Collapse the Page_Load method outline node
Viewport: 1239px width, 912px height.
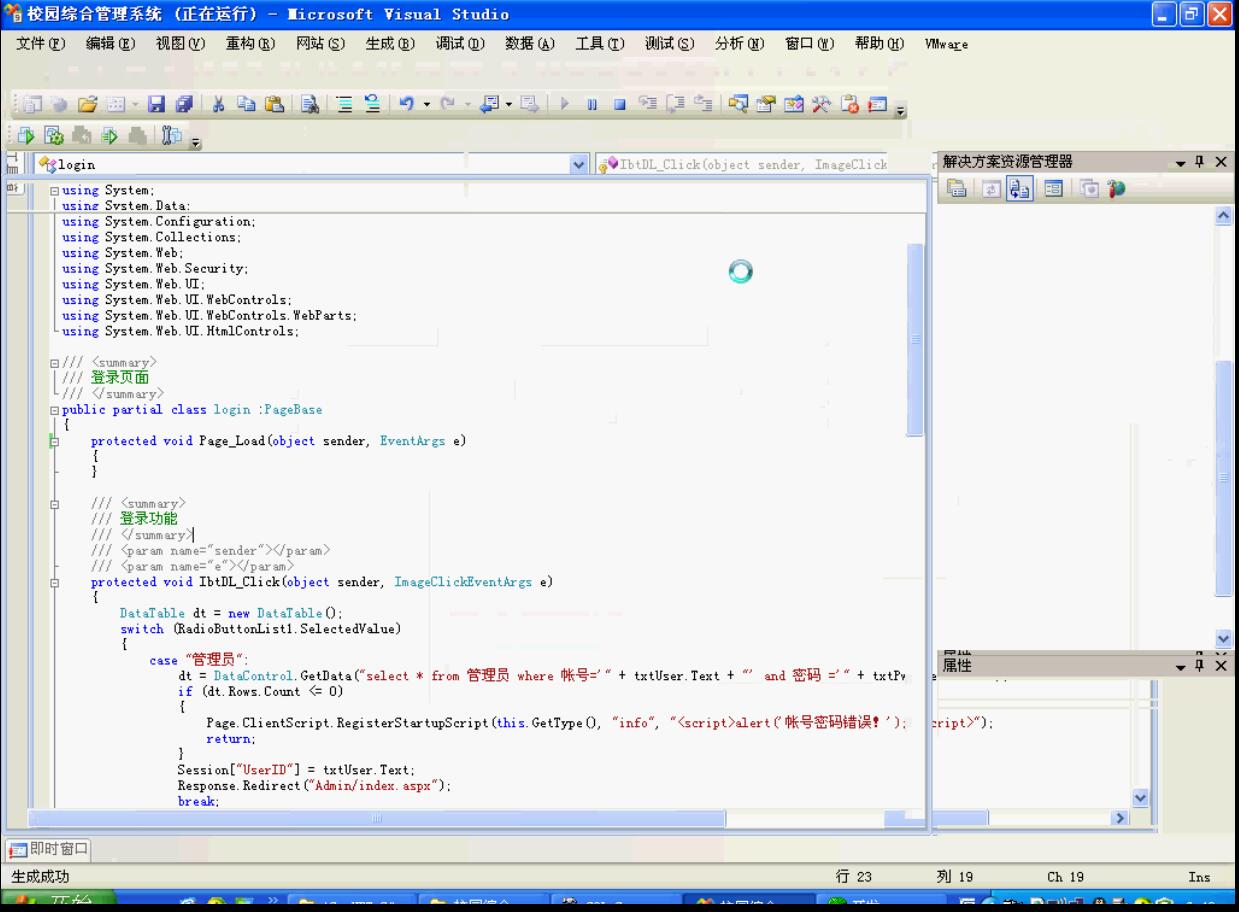56,441
